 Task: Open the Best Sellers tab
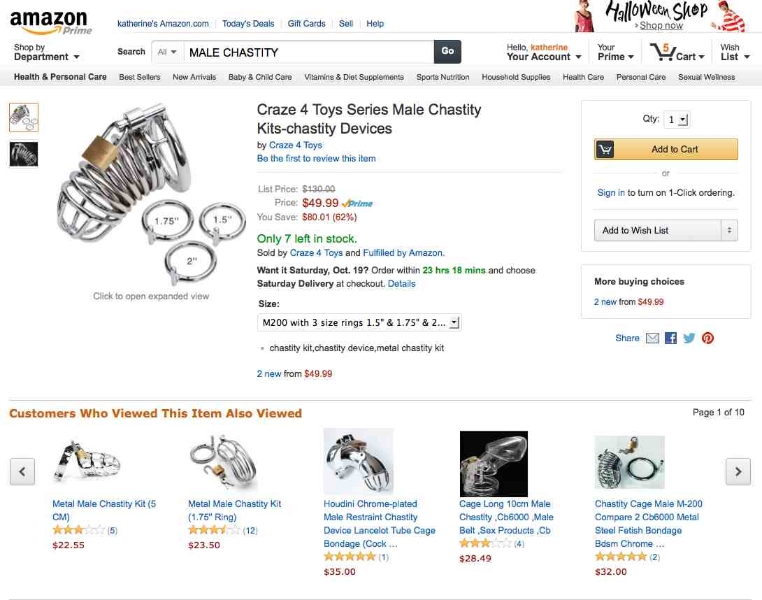coord(139,77)
